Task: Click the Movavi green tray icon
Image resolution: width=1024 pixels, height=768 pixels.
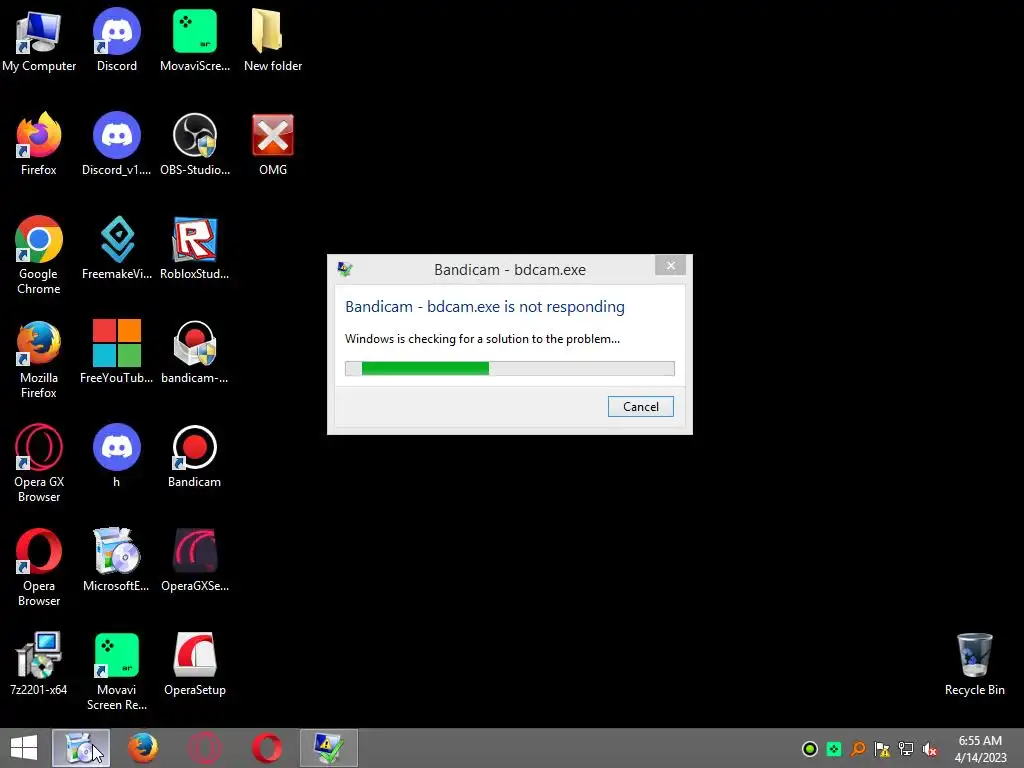Action: point(834,749)
